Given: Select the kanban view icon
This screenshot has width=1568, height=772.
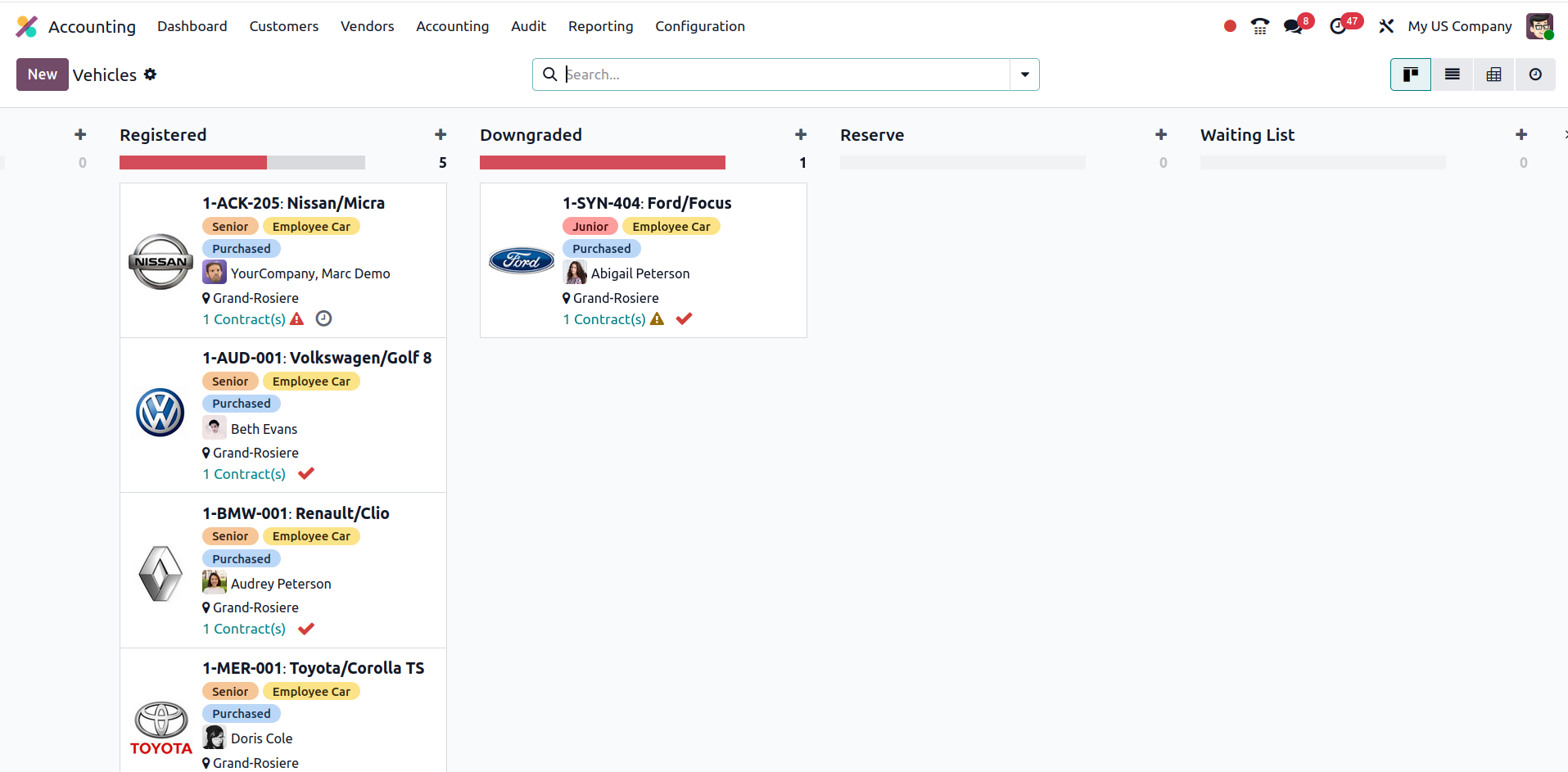Looking at the screenshot, I should [1410, 74].
